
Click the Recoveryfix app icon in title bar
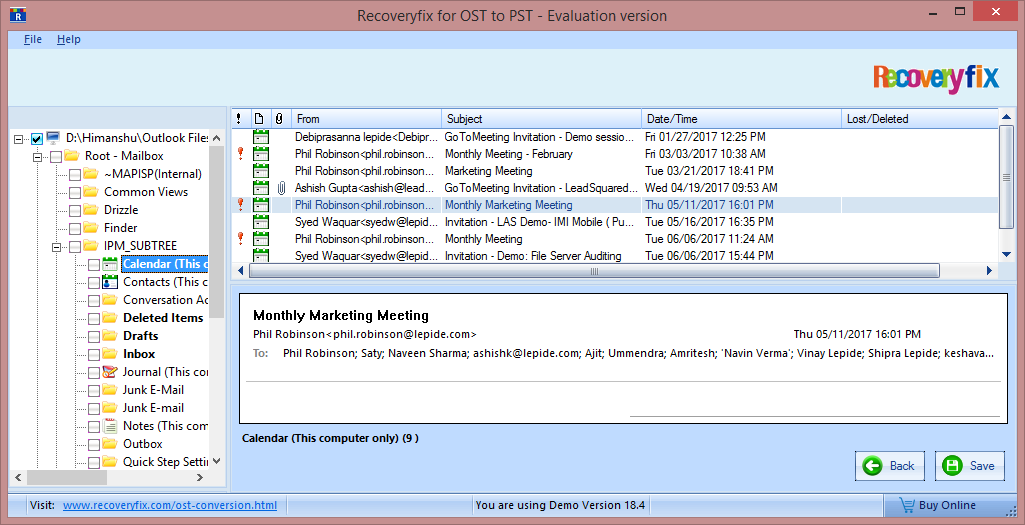(x=18, y=14)
